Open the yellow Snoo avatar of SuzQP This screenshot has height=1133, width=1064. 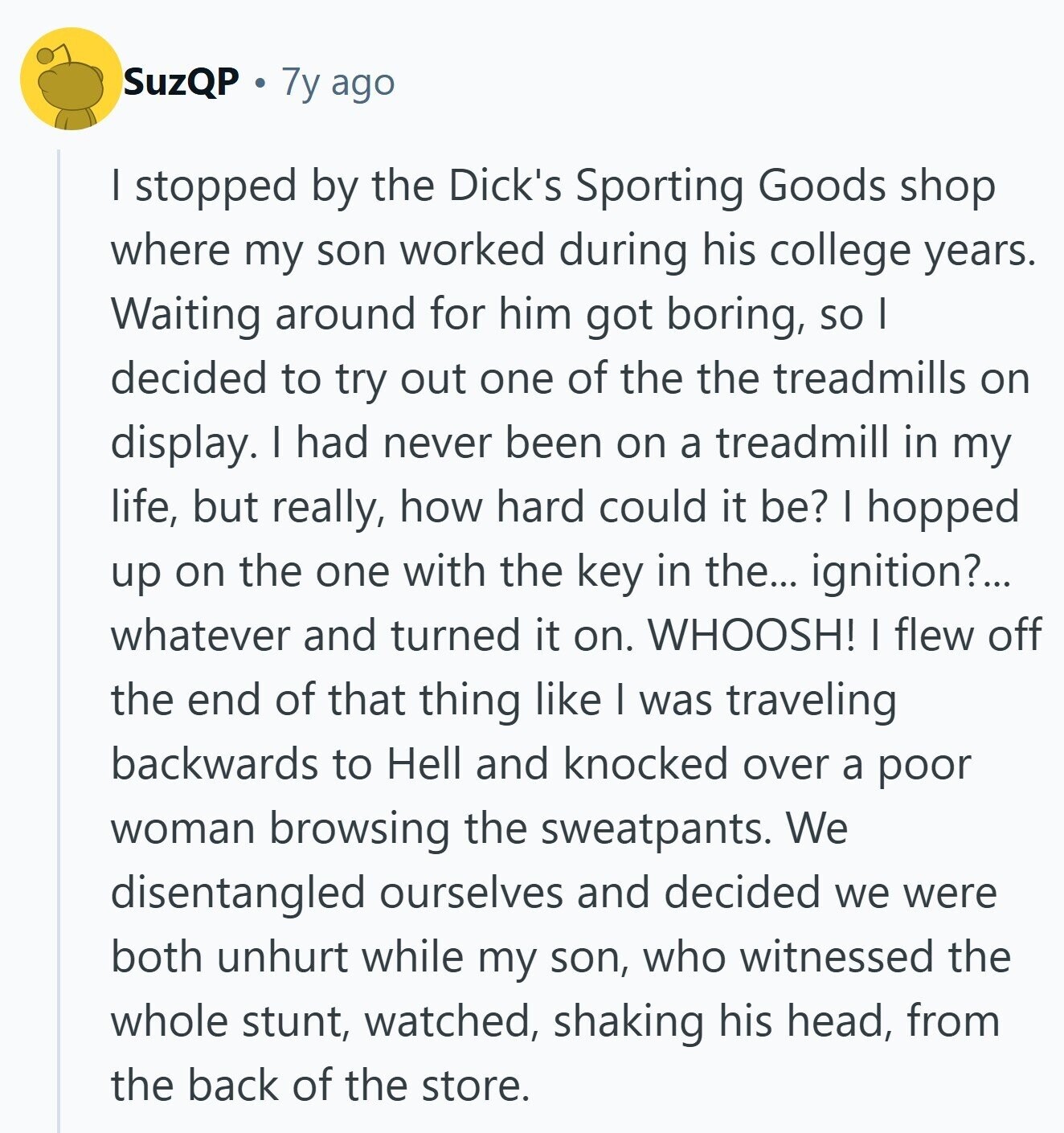71,79
